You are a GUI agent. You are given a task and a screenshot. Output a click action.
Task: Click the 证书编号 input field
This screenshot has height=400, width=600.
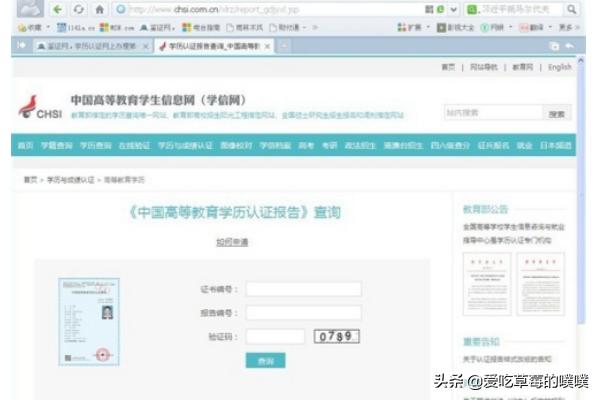point(303,289)
